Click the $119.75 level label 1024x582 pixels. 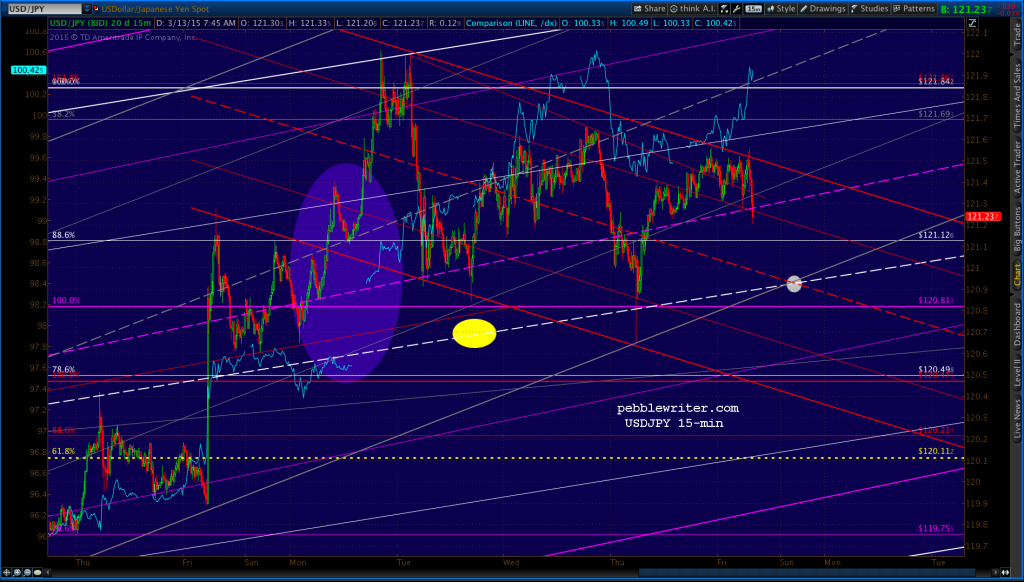(x=936, y=528)
